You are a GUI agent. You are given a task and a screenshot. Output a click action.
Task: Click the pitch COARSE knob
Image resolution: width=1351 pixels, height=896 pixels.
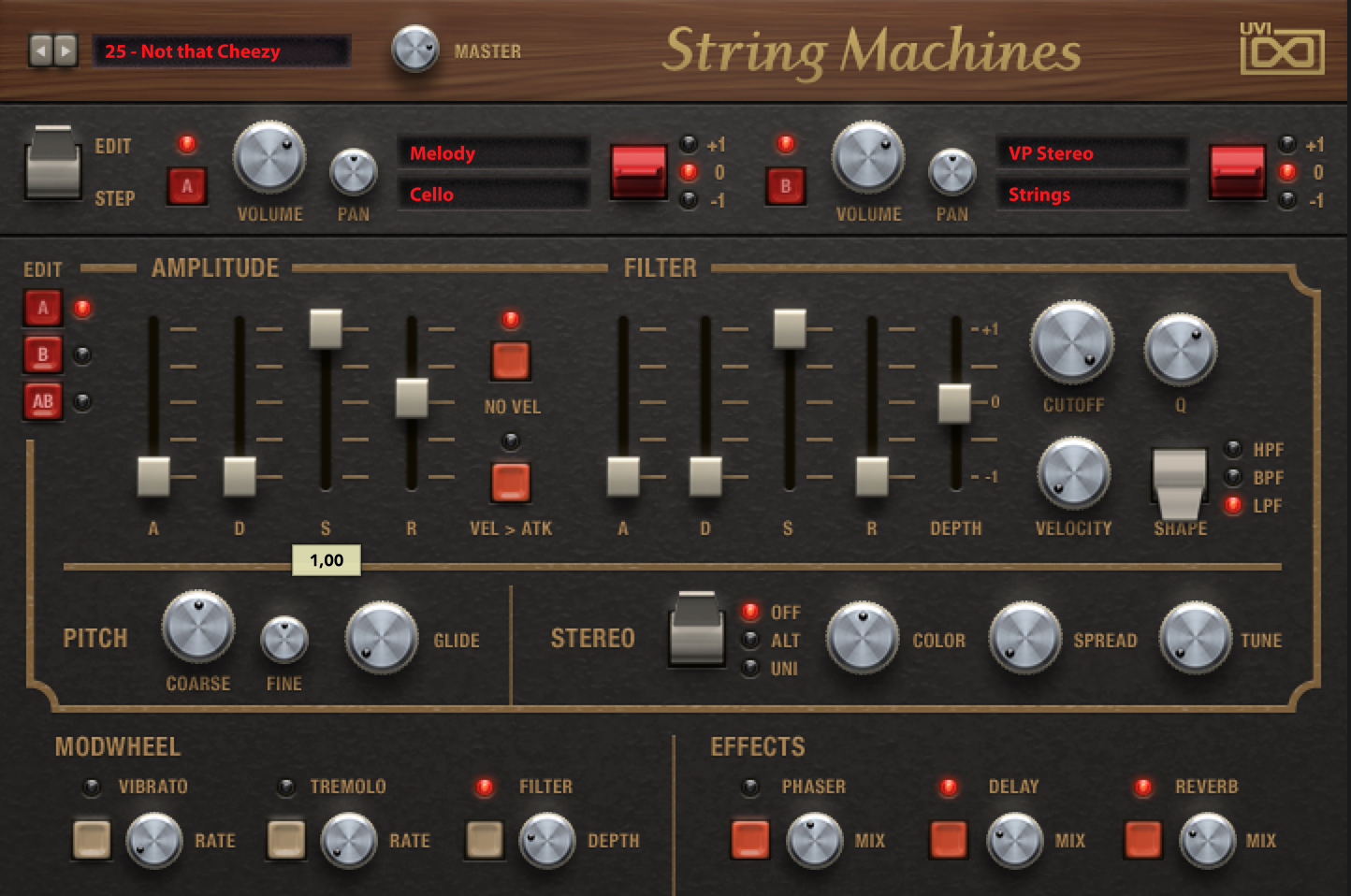point(198,627)
